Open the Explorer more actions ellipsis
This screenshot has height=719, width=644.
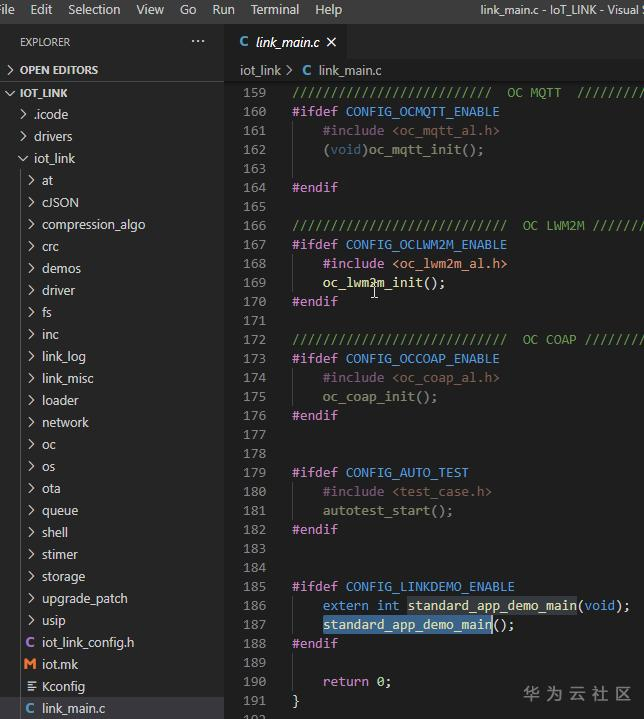pyautogui.click(x=198, y=42)
